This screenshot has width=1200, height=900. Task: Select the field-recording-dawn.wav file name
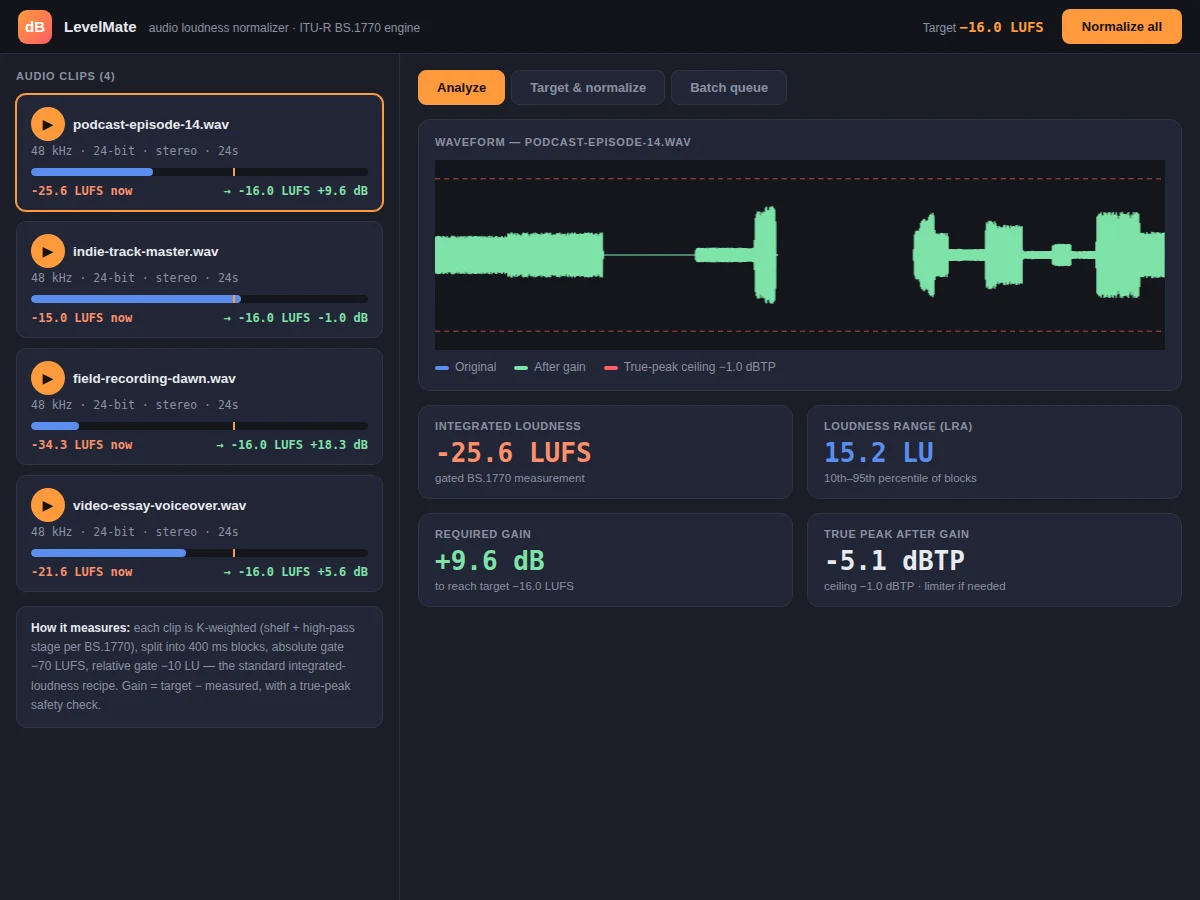click(x=154, y=379)
